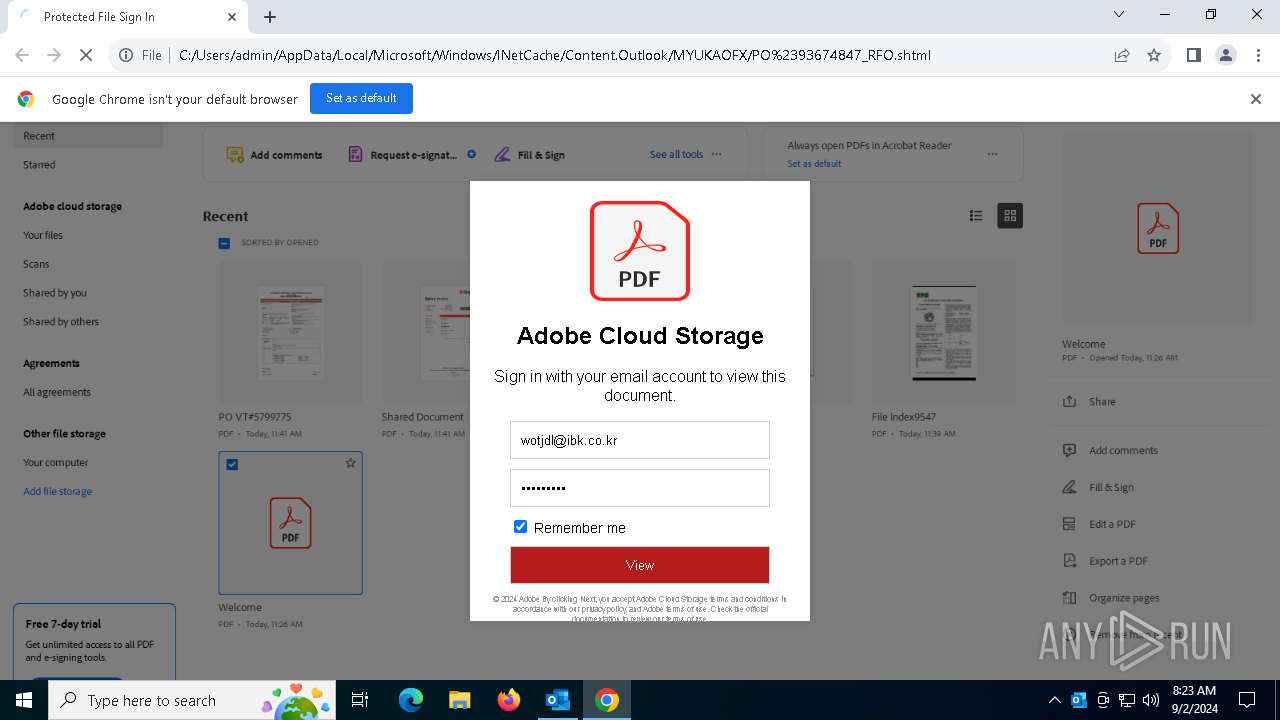Open ellipsis menu in Acrobat Reader card
Image resolution: width=1280 pixels, height=720 pixels.
pos(992,154)
